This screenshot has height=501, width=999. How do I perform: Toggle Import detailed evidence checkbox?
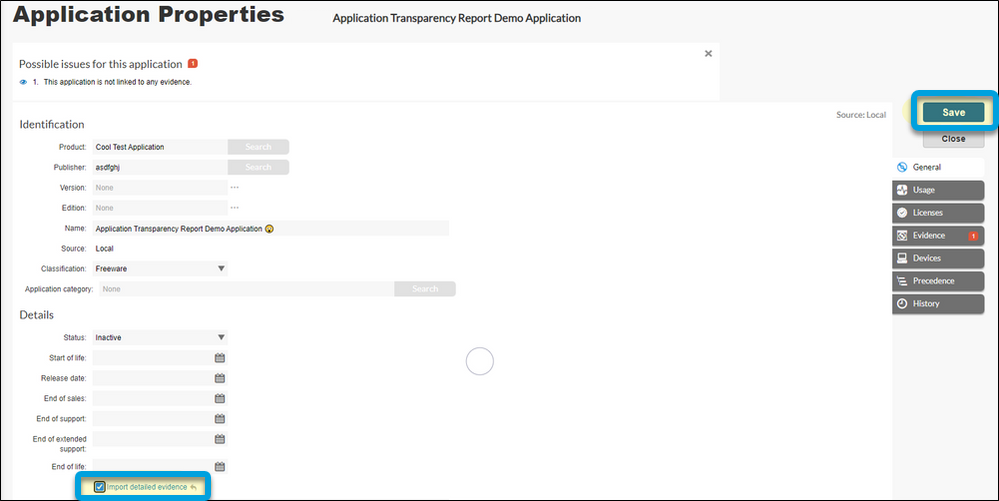pyautogui.click(x=99, y=487)
